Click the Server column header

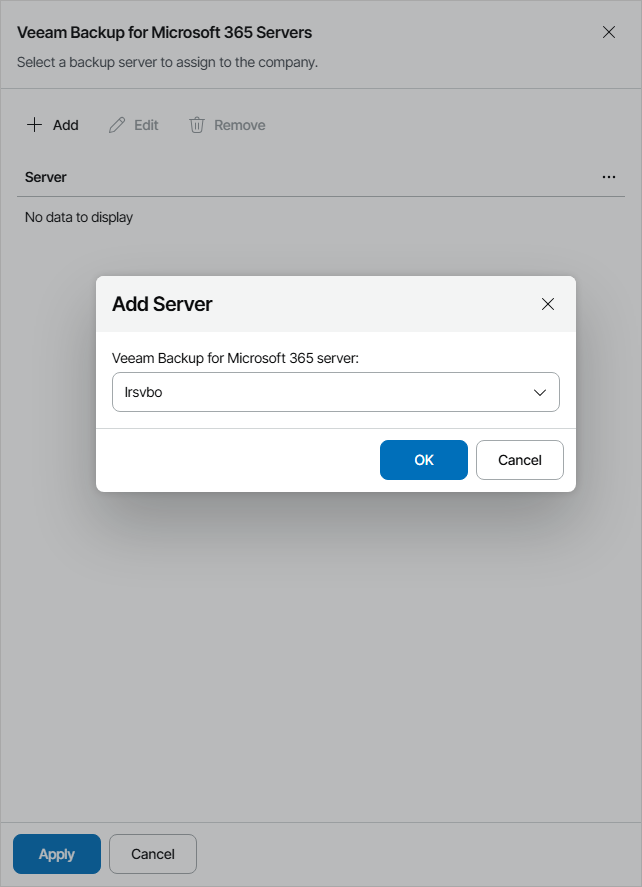click(46, 177)
